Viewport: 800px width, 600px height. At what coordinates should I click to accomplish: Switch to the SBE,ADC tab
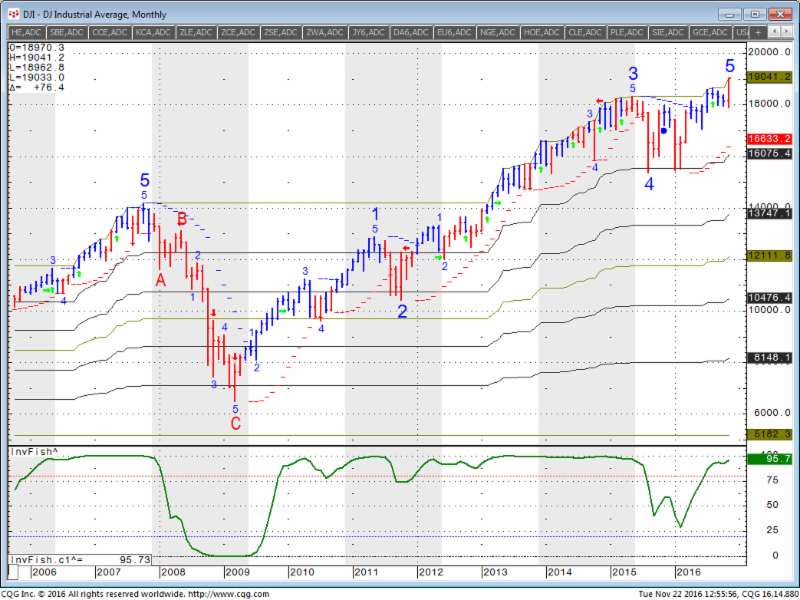tap(66, 32)
